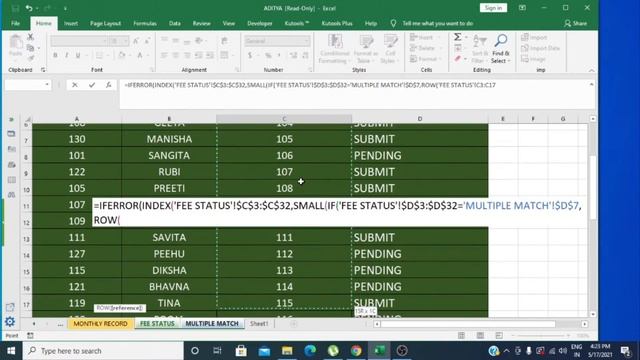This screenshot has width=640, height=360.
Task: Click the Percent Style icon
Action: (268, 55)
